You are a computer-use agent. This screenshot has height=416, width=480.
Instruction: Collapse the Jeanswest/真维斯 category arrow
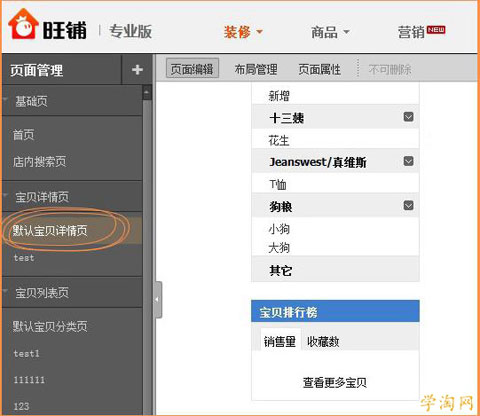[x=408, y=161]
